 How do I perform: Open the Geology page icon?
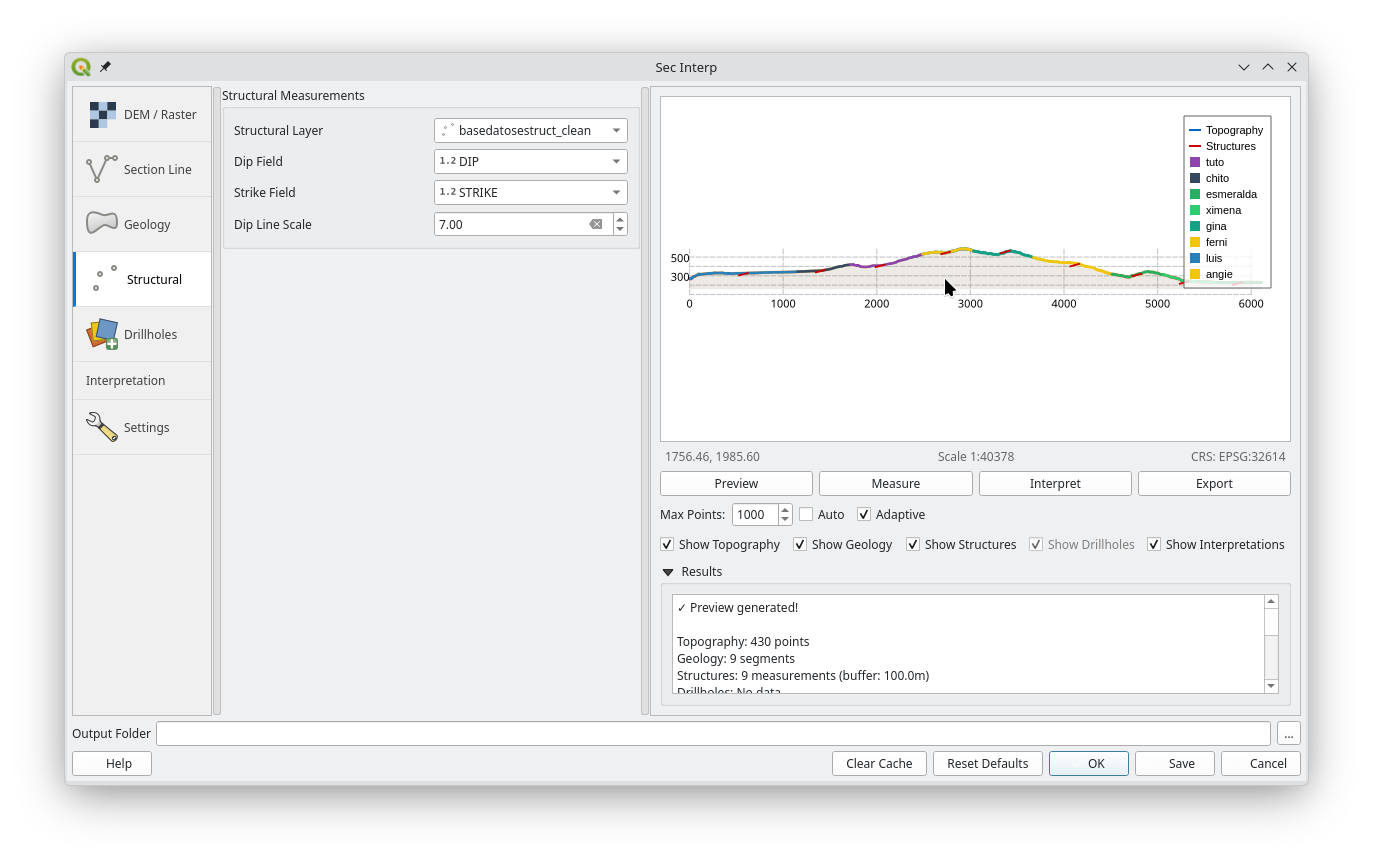(x=101, y=224)
